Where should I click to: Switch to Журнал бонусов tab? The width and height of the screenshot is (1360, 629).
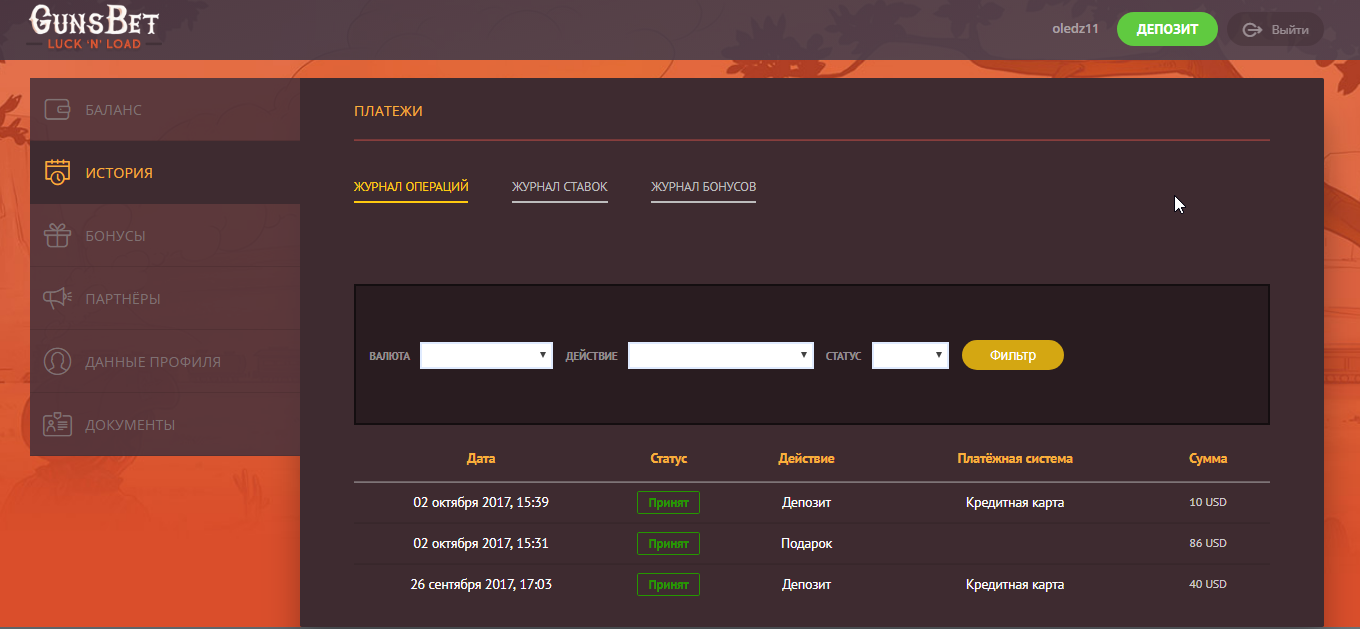pos(703,187)
